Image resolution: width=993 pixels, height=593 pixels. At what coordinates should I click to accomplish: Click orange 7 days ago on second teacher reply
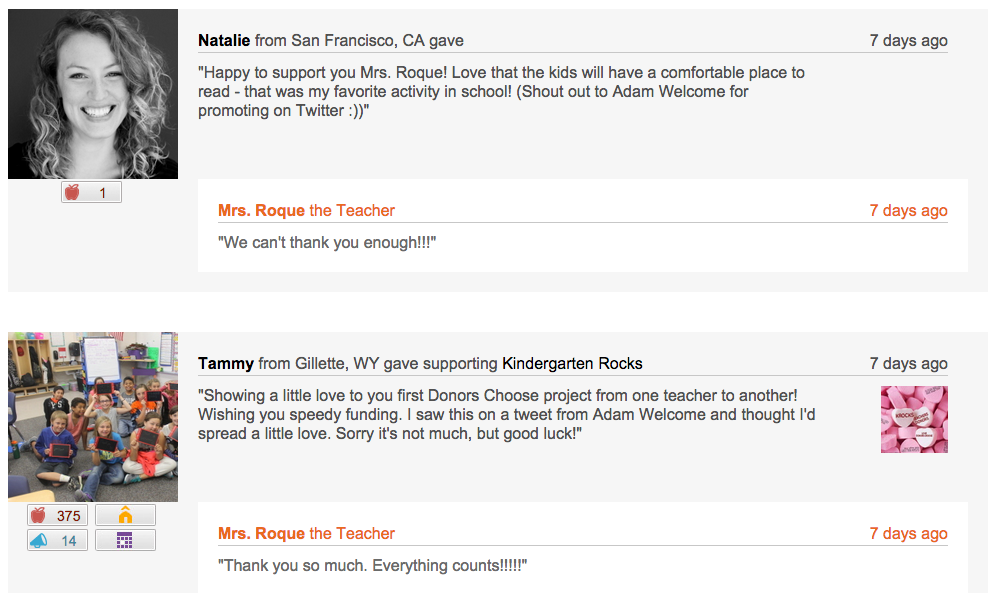coord(908,533)
